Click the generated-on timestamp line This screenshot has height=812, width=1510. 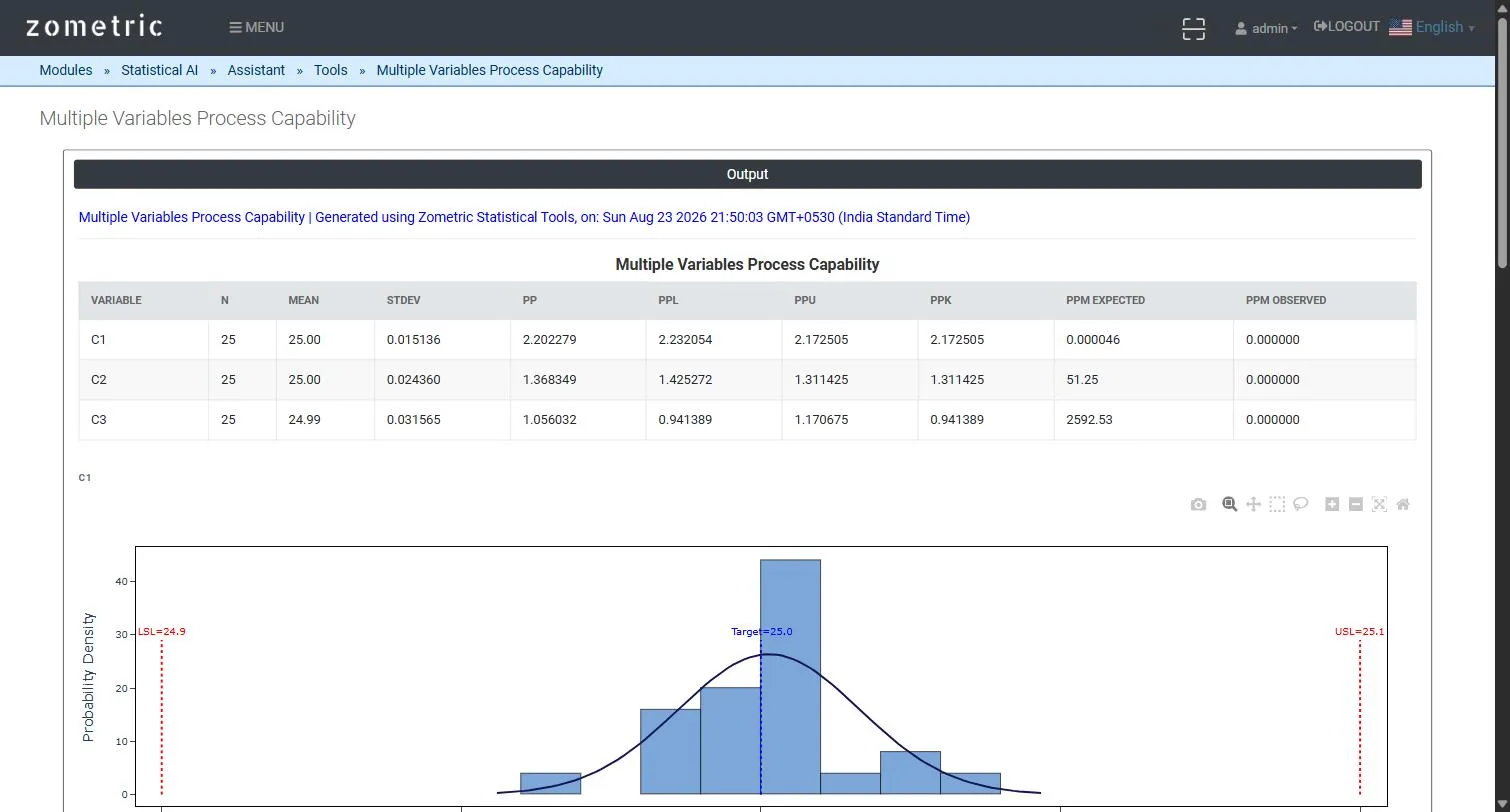pyautogui.click(x=524, y=217)
